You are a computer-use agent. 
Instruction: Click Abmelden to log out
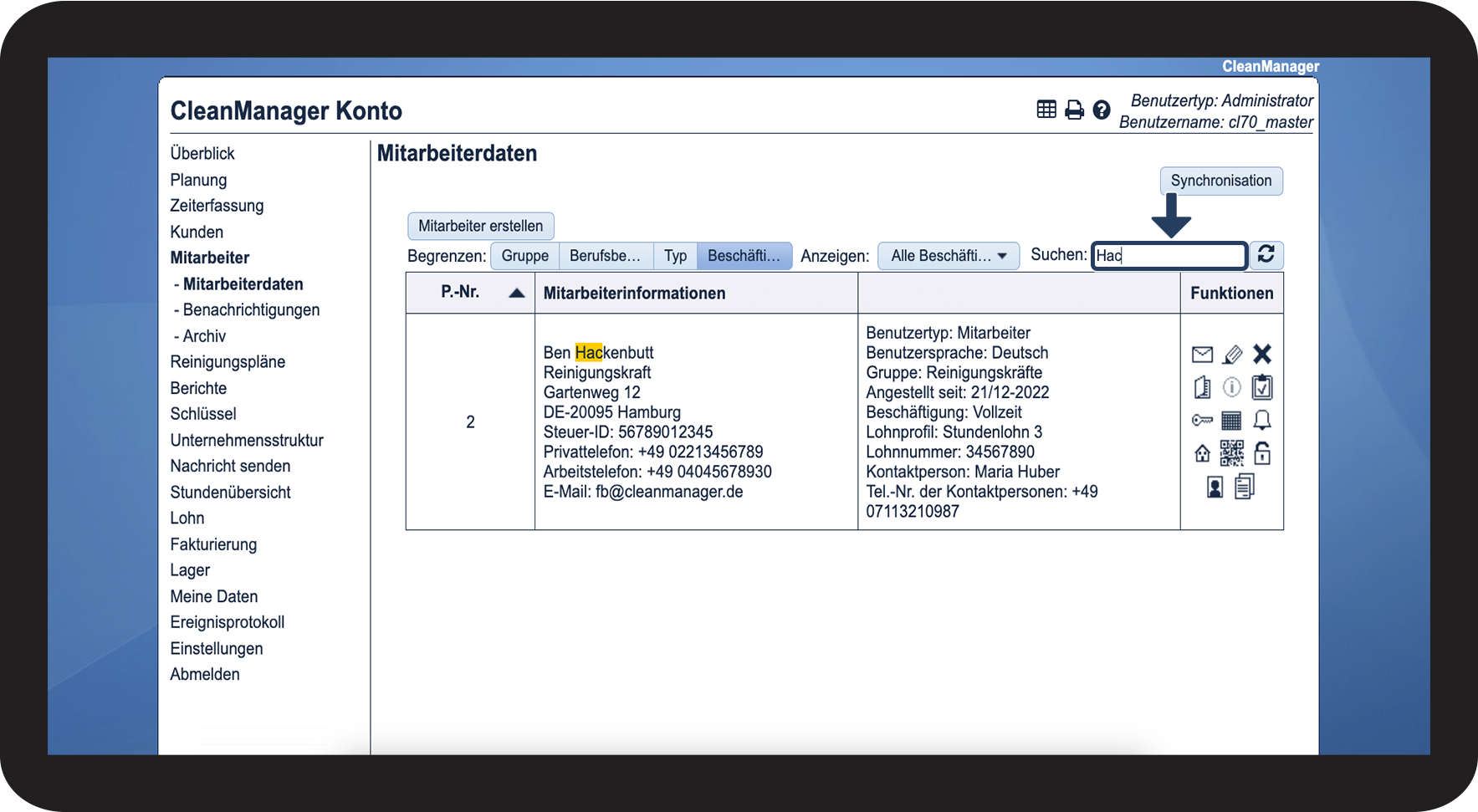tap(205, 674)
